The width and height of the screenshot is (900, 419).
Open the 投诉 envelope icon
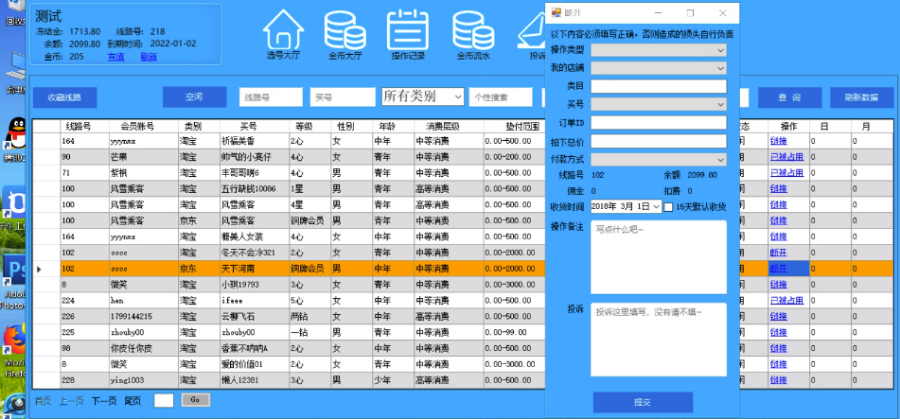coord(532,32)
